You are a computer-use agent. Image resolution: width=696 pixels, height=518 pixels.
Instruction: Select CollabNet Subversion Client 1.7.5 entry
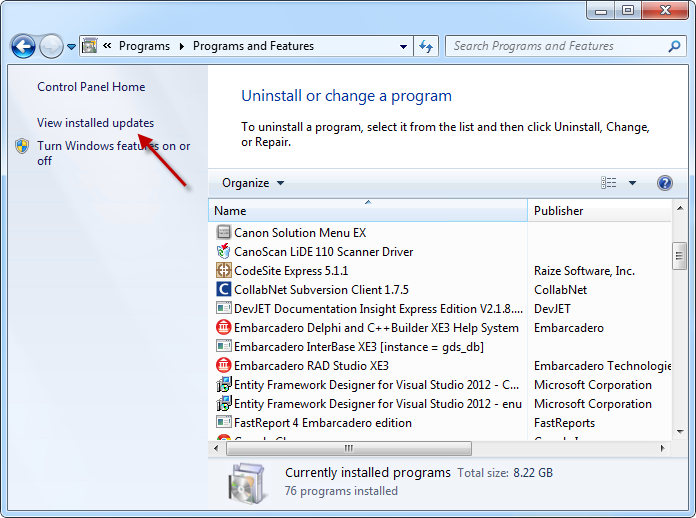pos(321,290)
